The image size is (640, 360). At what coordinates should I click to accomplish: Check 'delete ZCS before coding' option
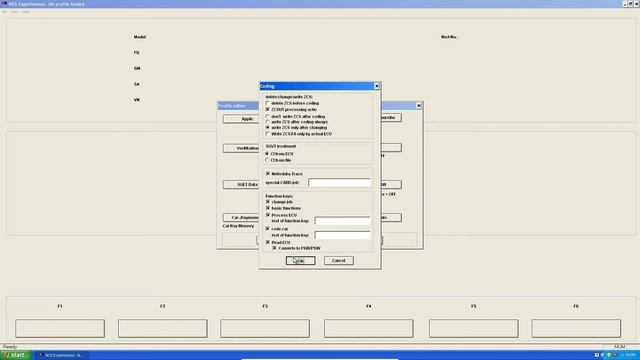(268, 103)
